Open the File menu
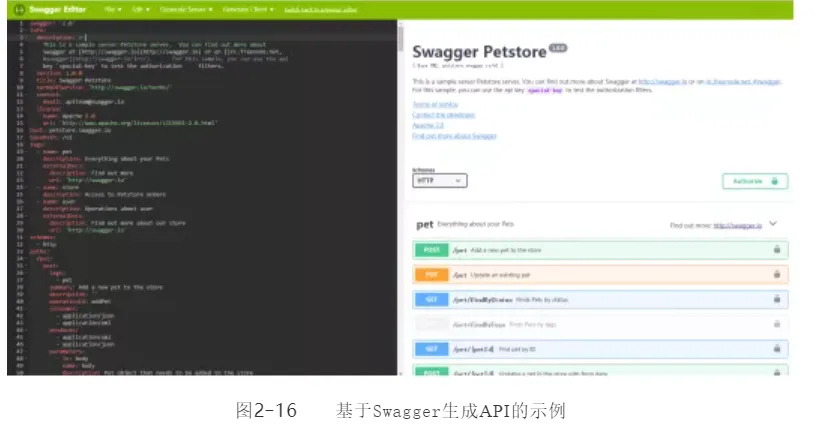 (x=112, y=9)
